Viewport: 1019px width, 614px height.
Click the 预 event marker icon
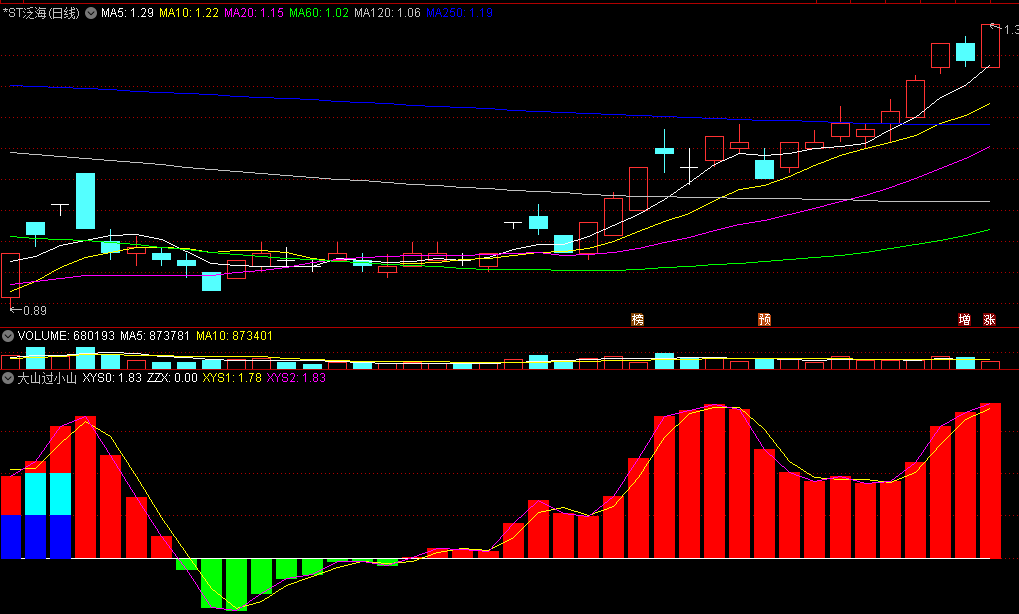click(765, 320)
